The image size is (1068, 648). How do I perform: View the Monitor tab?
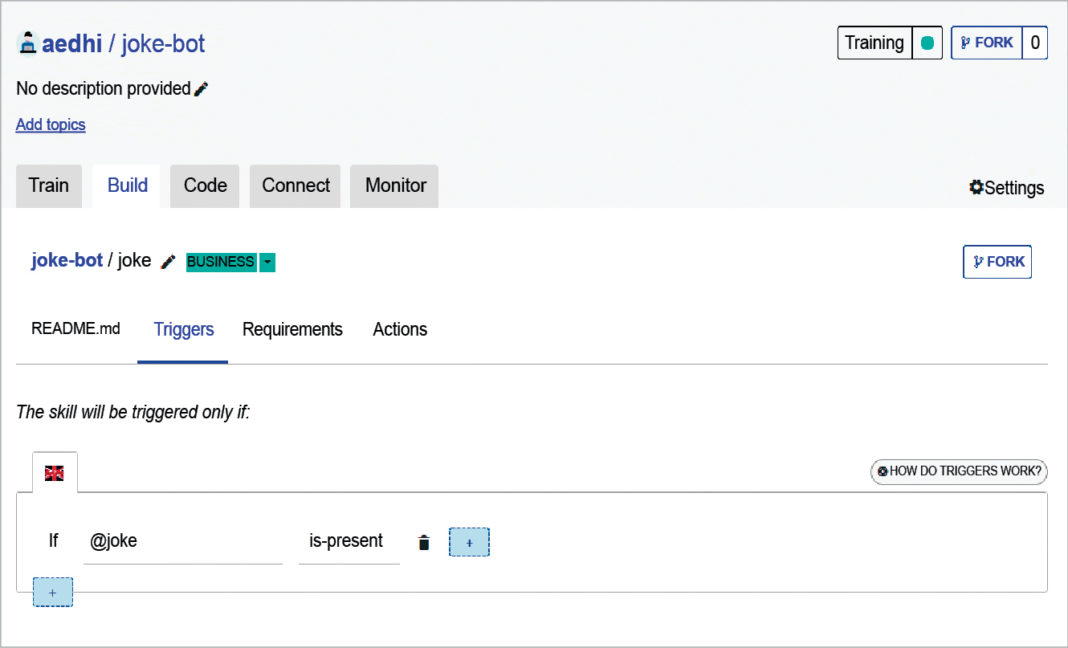tap(393, 185)
